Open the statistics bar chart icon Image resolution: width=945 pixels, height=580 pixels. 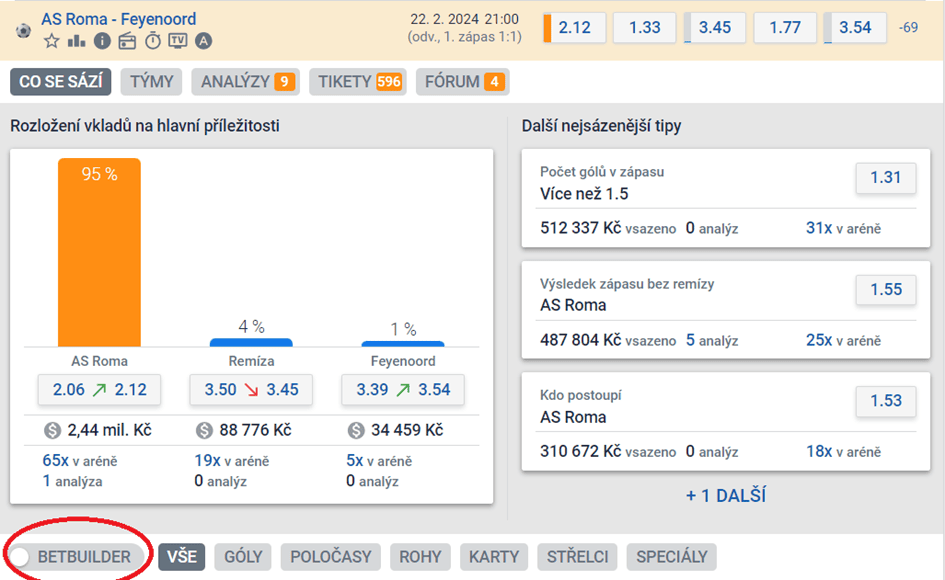[x=77, y=41]
